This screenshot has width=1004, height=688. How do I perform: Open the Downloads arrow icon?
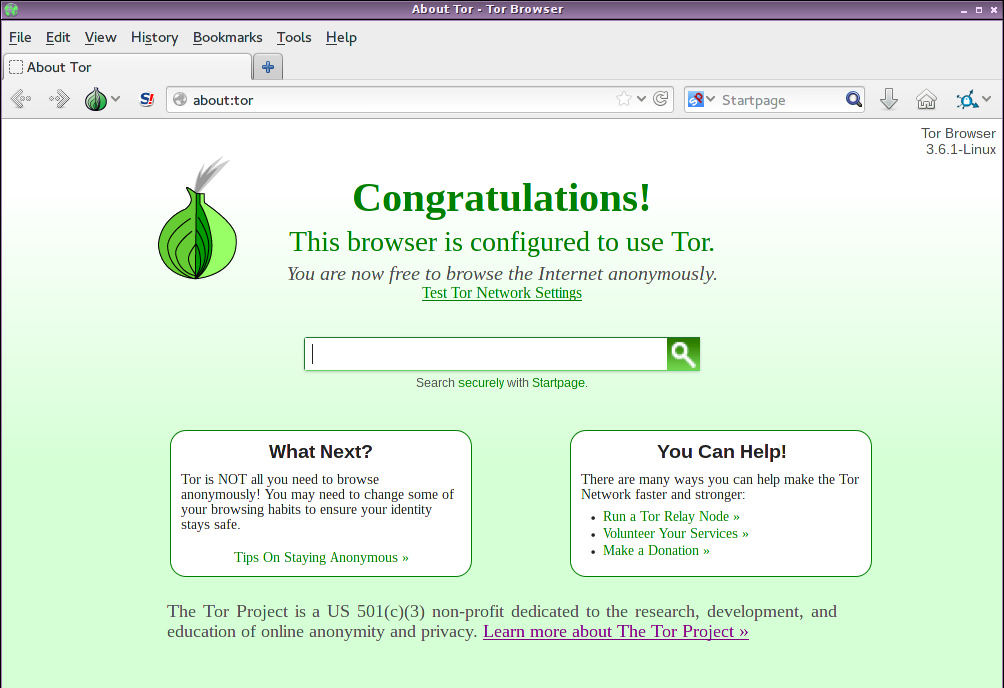[889, 99]
